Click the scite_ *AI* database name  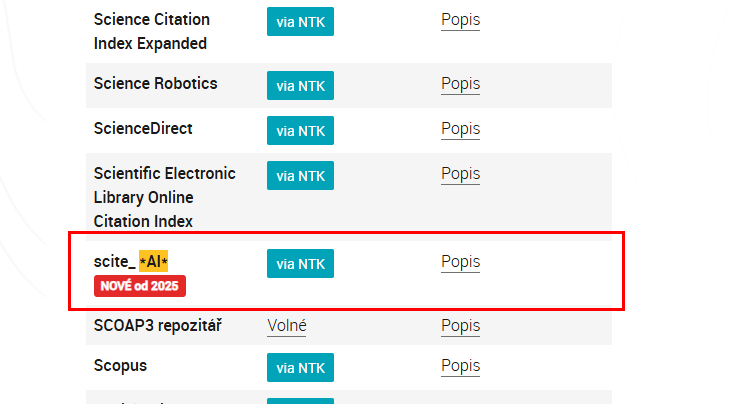click(x=130, y=262)
